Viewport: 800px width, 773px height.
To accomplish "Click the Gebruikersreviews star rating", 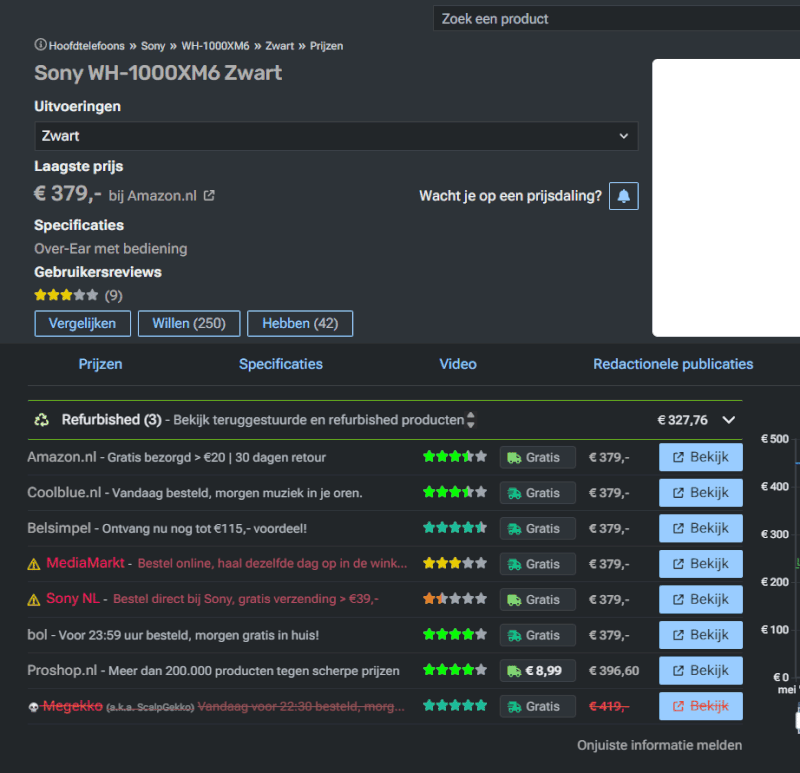I will [66, 295].
